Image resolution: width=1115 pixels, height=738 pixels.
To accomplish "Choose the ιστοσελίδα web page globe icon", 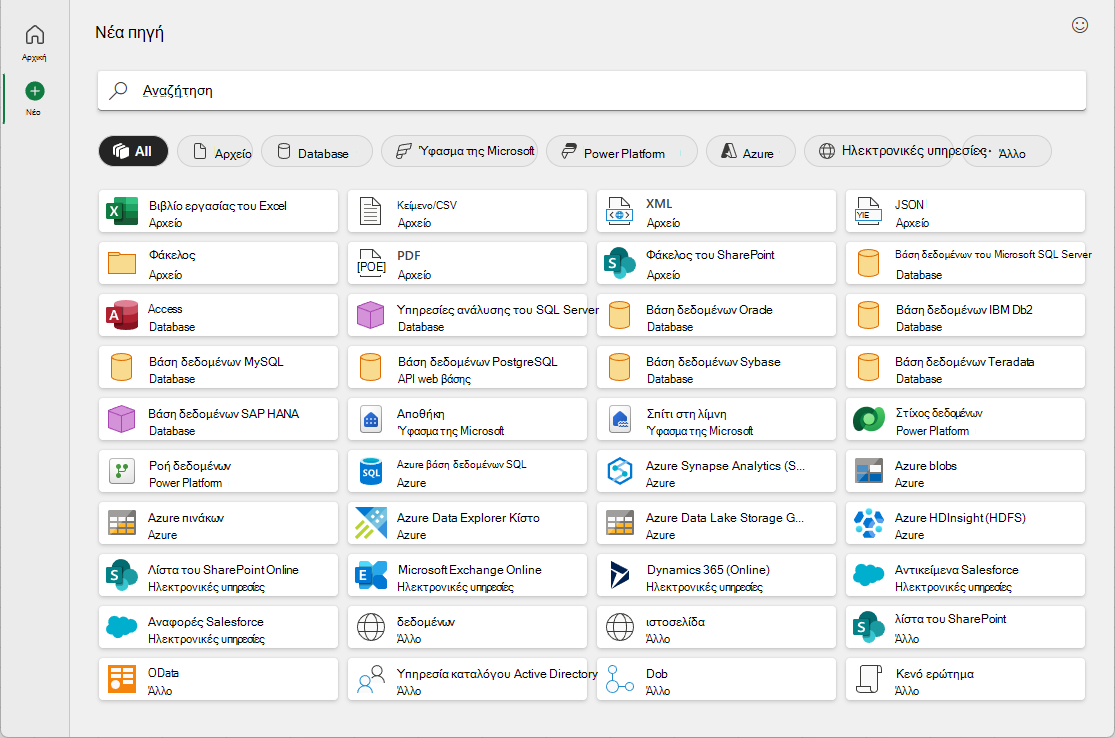I will click(x=619, y=627).
